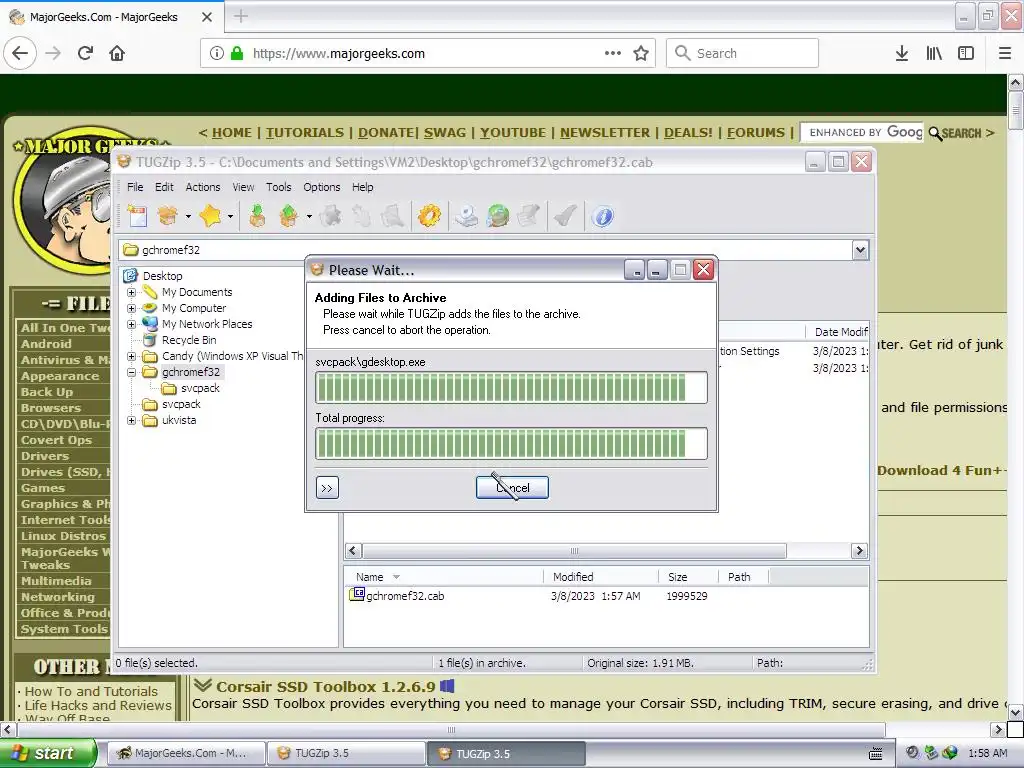Viewport: 1024px width, 768px height.
Task: Reload the MajorGeeks page
Action: point(86,54)
